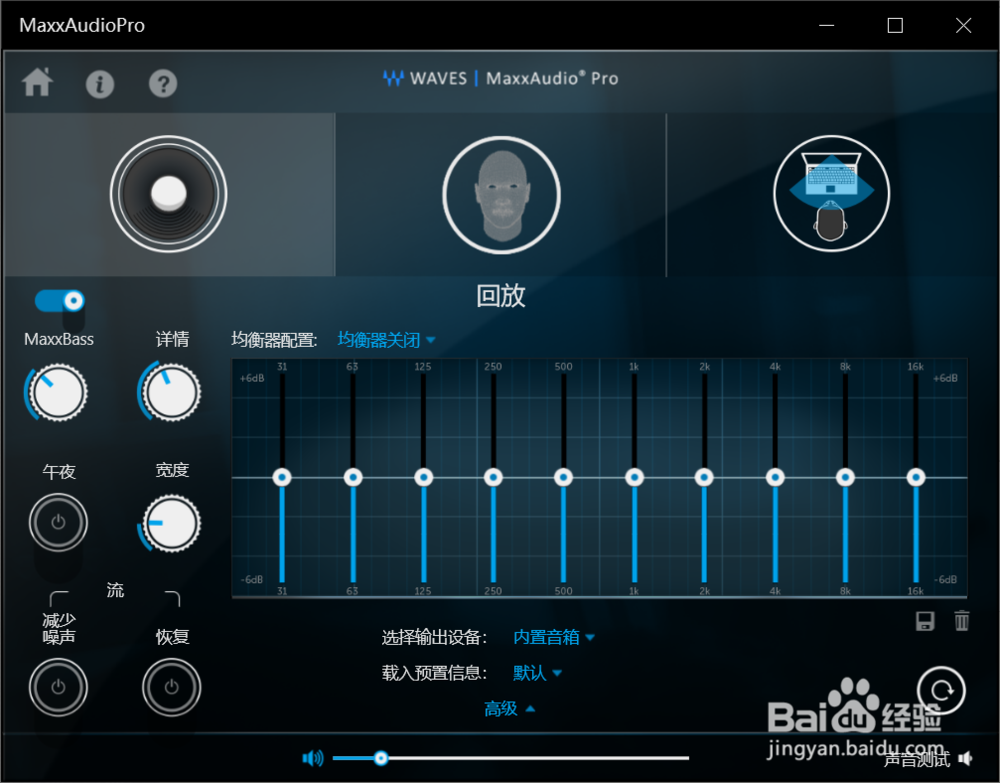Minimize the MaxxAudioPro window
Image resolution: width=1000 pixels, height=783 pixels.
pyautogui.click(x=827, y=26)
